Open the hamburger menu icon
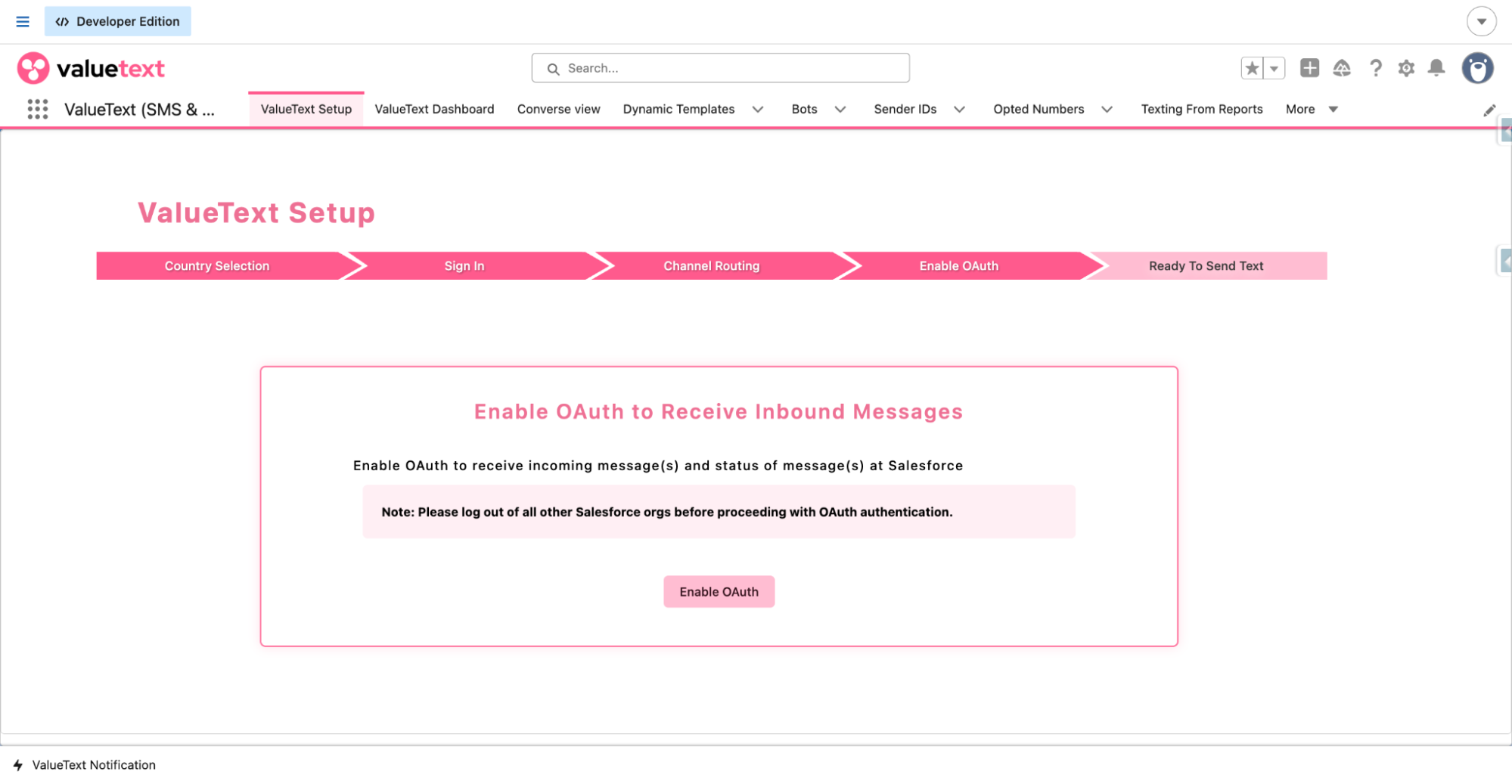The height and width of the screenshot is (784, 1512). coord(23,21)
